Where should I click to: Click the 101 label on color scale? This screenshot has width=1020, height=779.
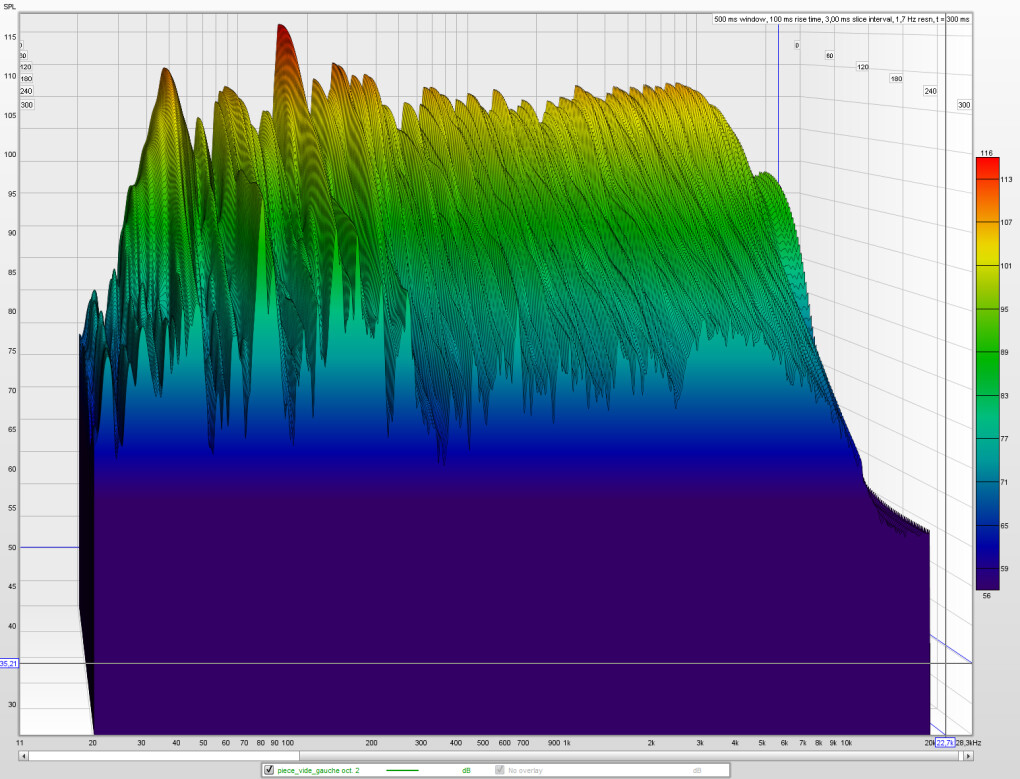[1006, 266]
